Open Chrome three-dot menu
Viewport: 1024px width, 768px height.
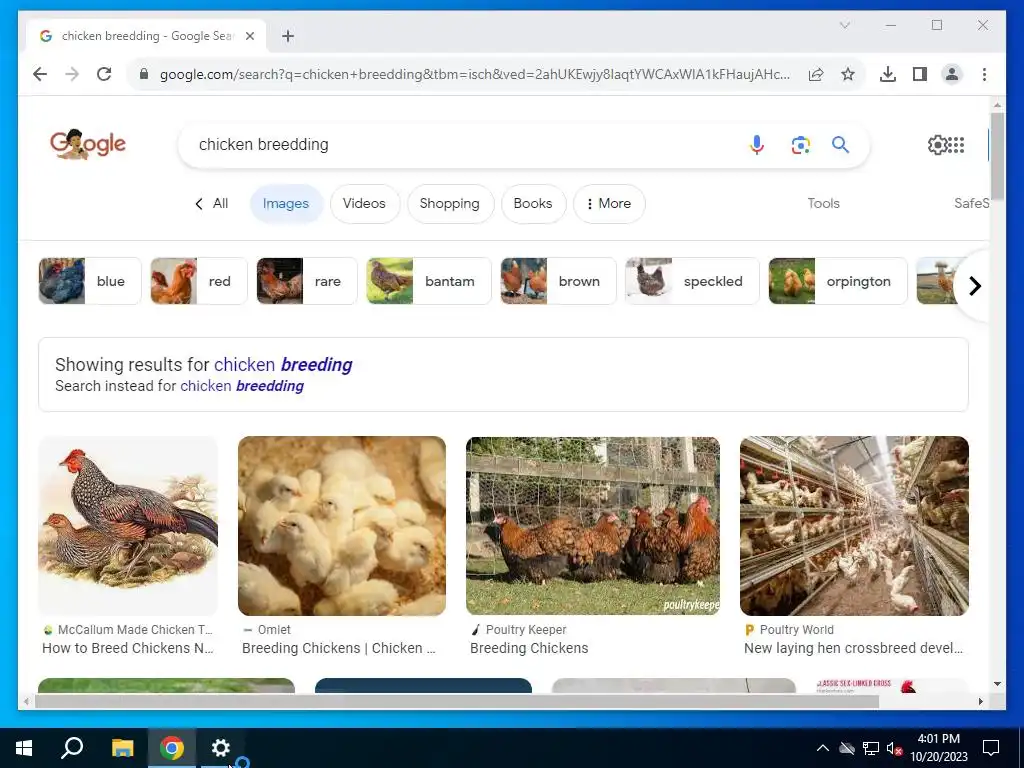984,74
